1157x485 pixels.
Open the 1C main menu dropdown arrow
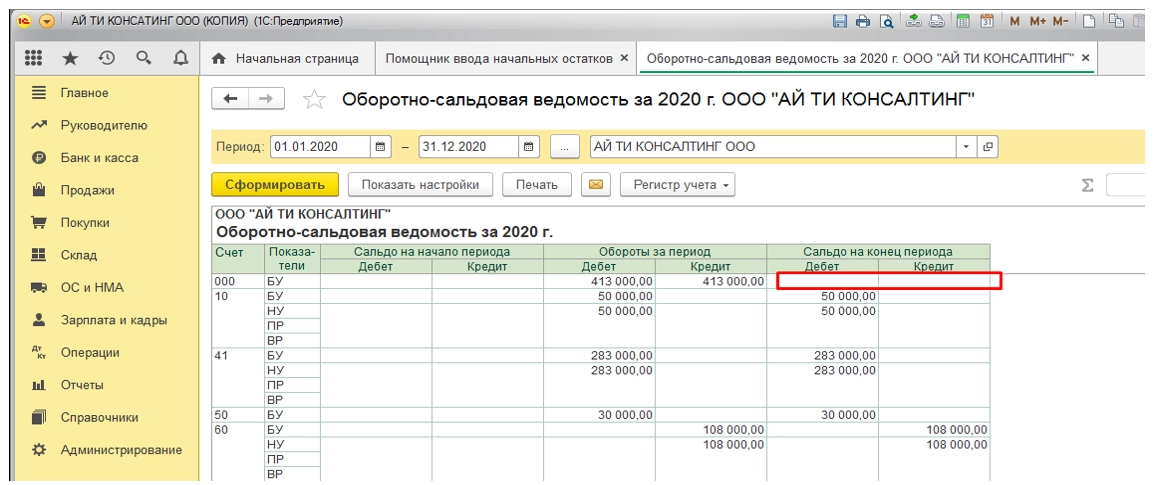[47, 21]
